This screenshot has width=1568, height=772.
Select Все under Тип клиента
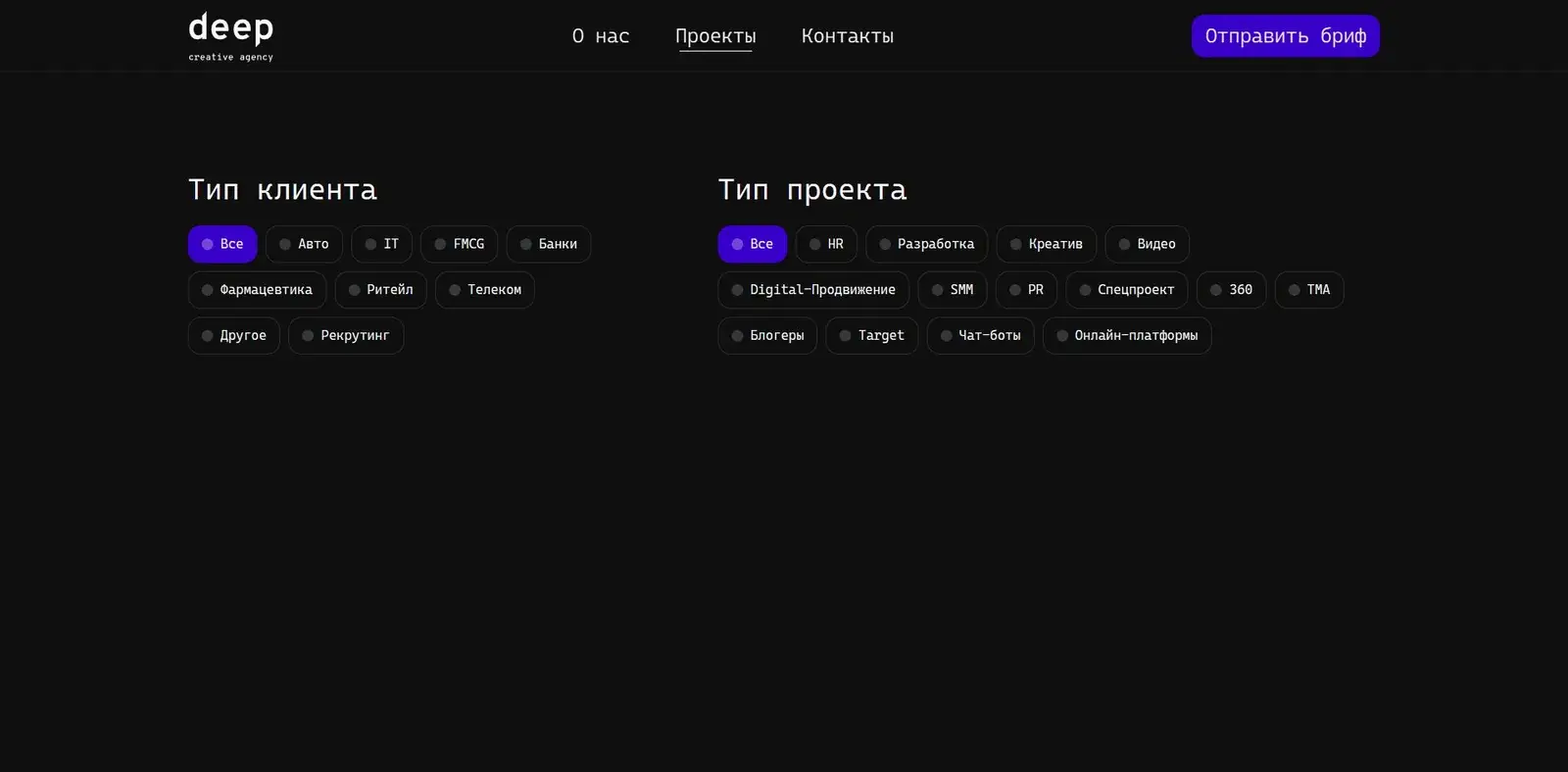coord(222,244)
